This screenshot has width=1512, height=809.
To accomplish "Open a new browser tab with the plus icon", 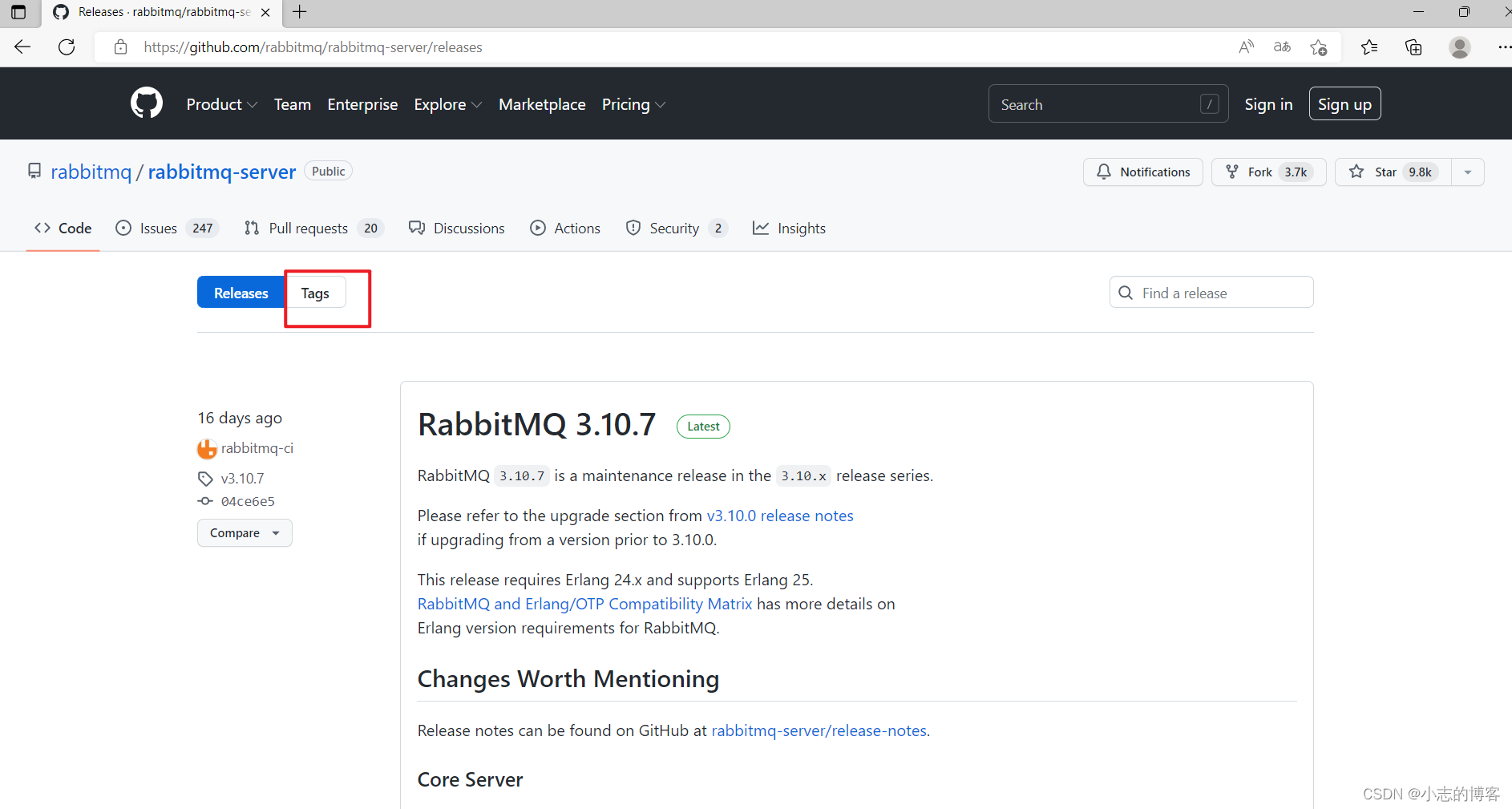I will (x=300, y=12).
